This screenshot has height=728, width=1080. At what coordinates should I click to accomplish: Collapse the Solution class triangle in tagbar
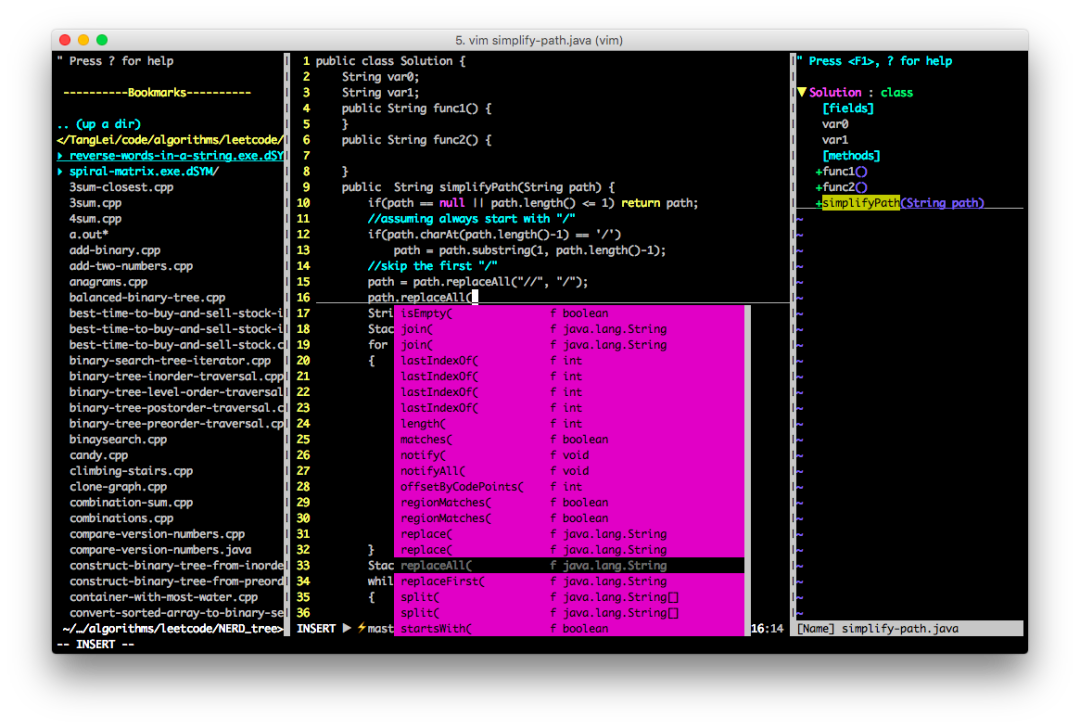pyautogui.click(x=802, y=93)
